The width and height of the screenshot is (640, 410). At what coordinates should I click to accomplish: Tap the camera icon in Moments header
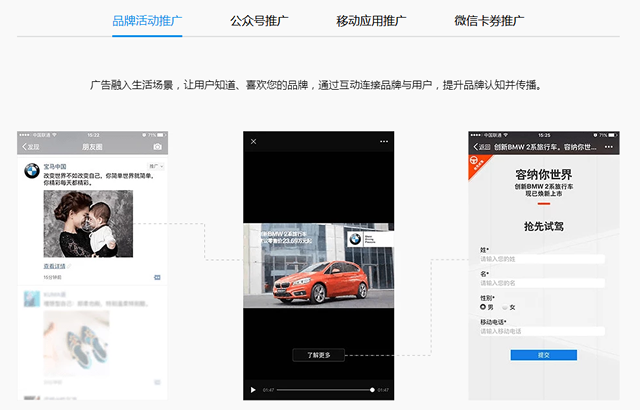[156, 146]
